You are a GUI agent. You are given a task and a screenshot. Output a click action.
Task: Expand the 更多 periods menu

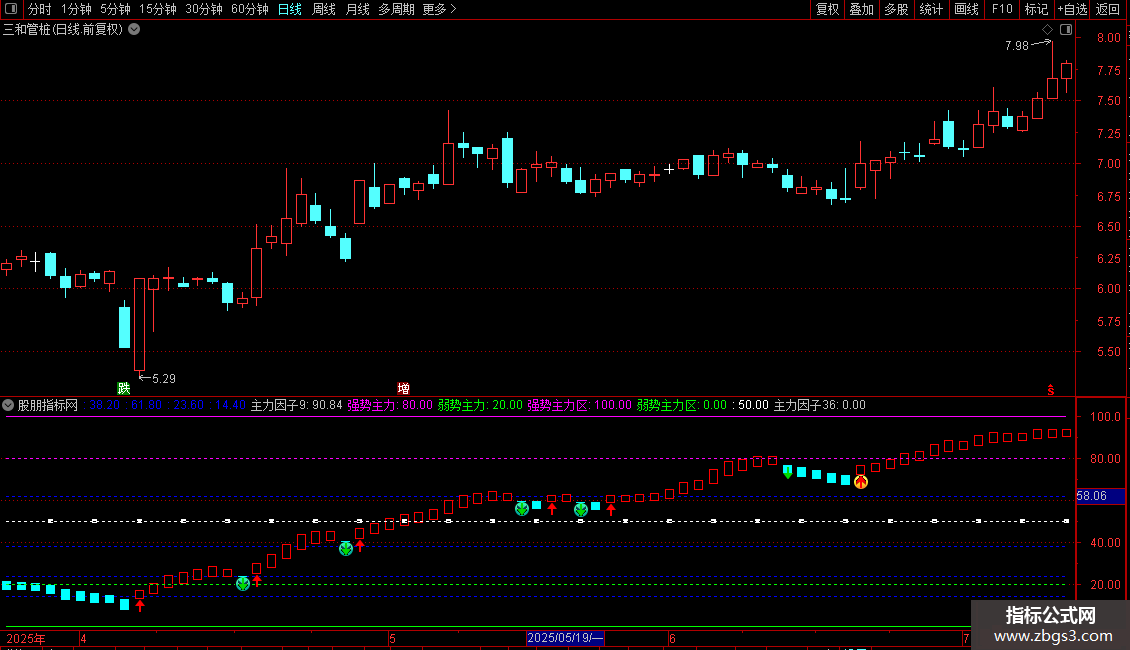point(440,9)
